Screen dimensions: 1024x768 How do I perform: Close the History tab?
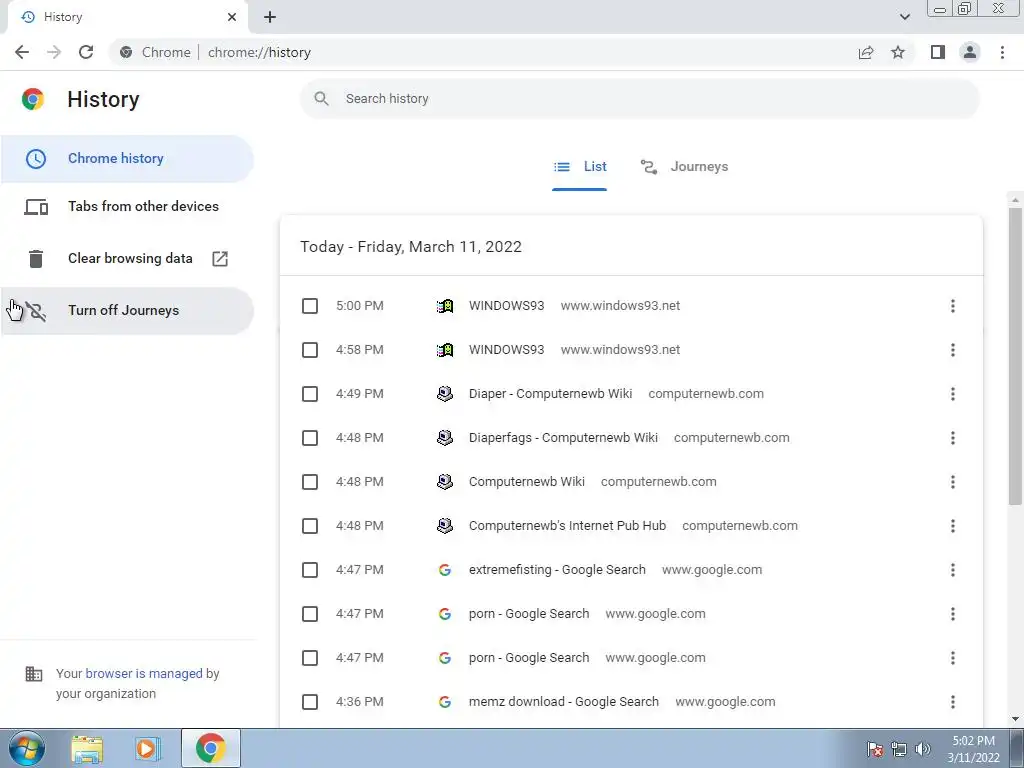point(232,17)
